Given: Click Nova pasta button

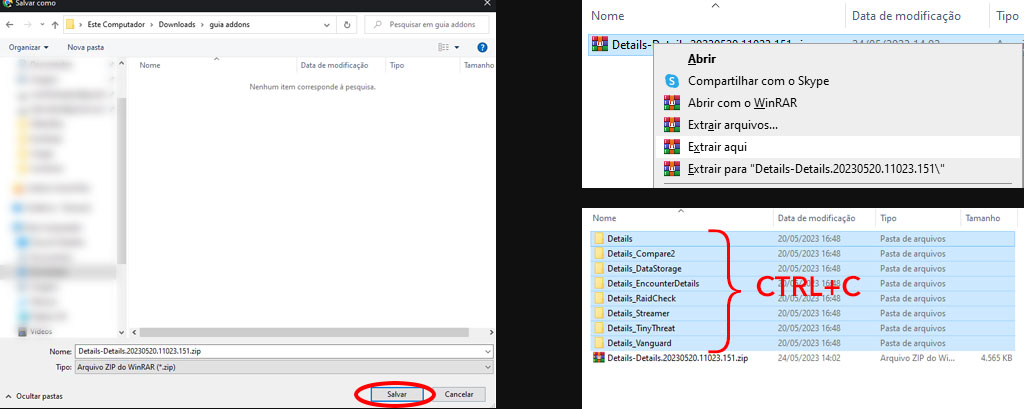Looking at the screenshot, I should tap(86, 47).
